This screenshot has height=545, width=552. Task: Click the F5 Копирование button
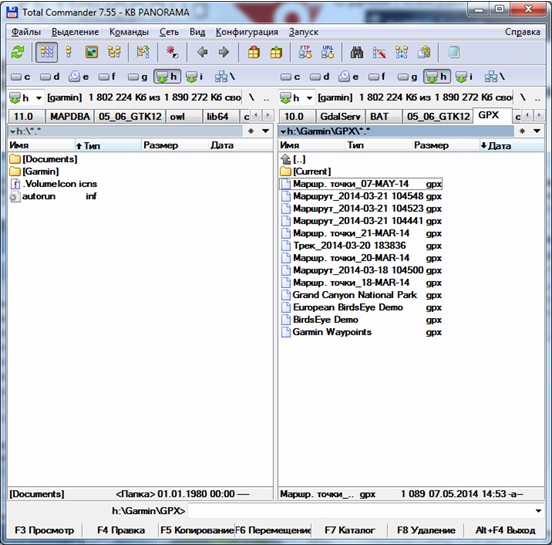coord(197,530)
